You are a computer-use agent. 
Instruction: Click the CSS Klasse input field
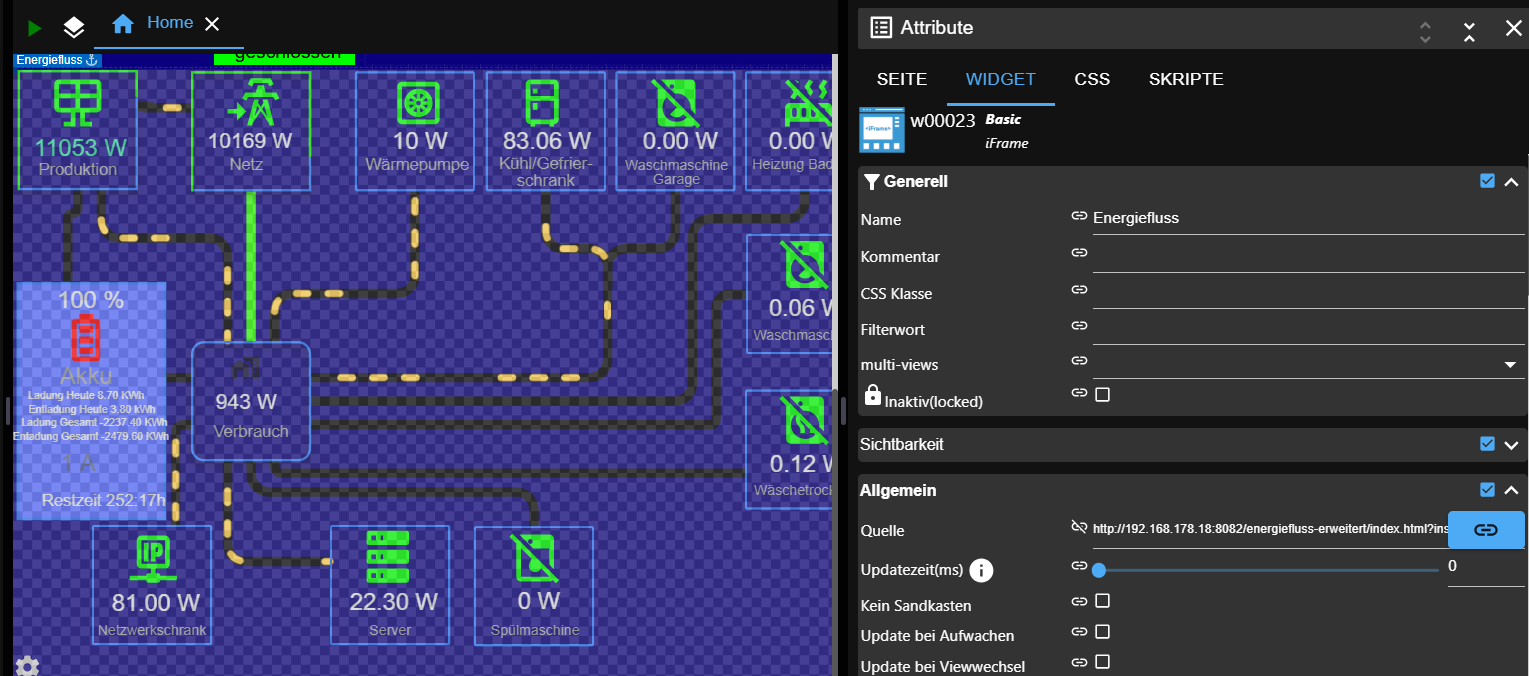coord(1309,292)
